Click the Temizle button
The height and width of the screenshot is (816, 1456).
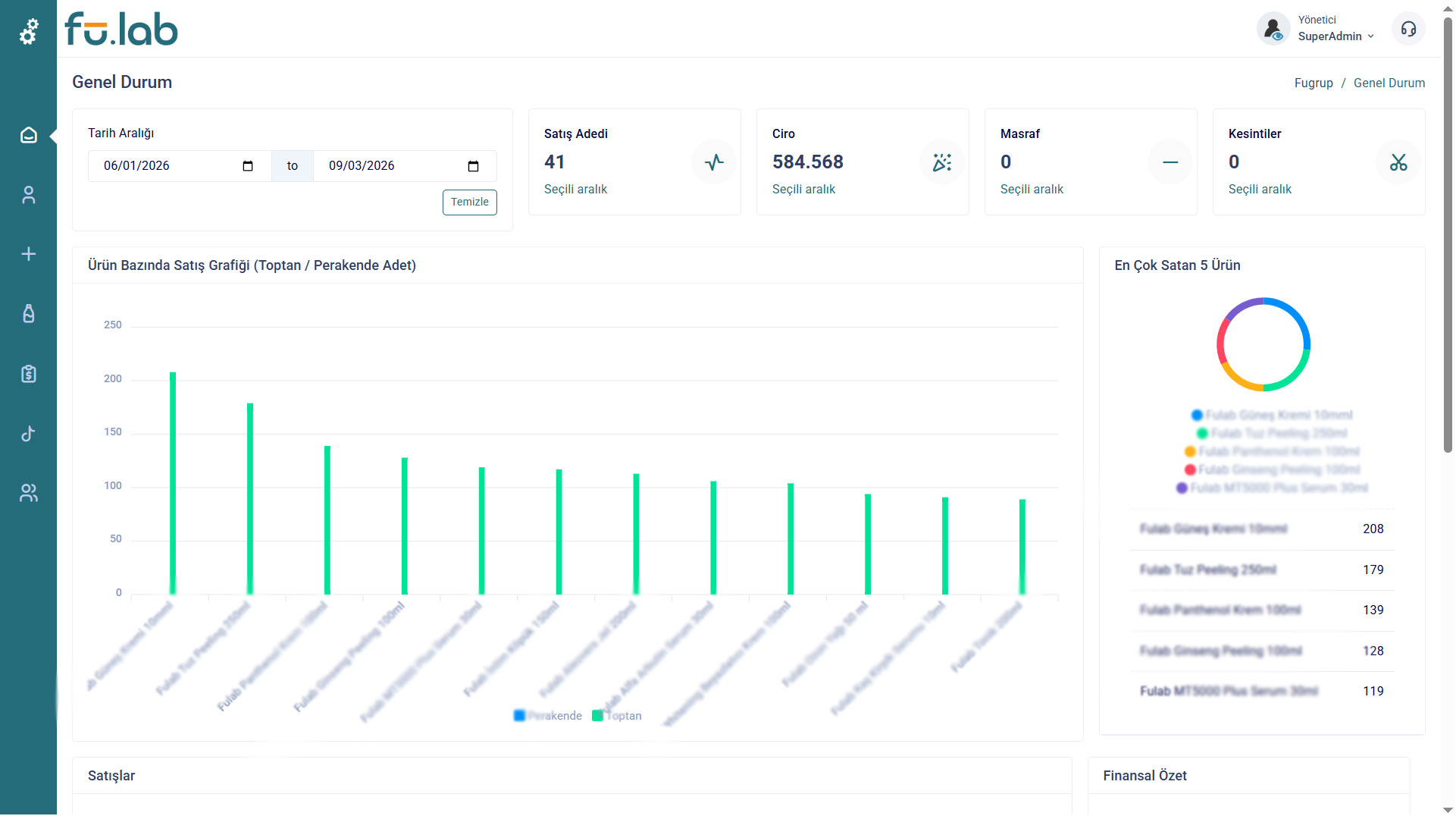[470, 202]
